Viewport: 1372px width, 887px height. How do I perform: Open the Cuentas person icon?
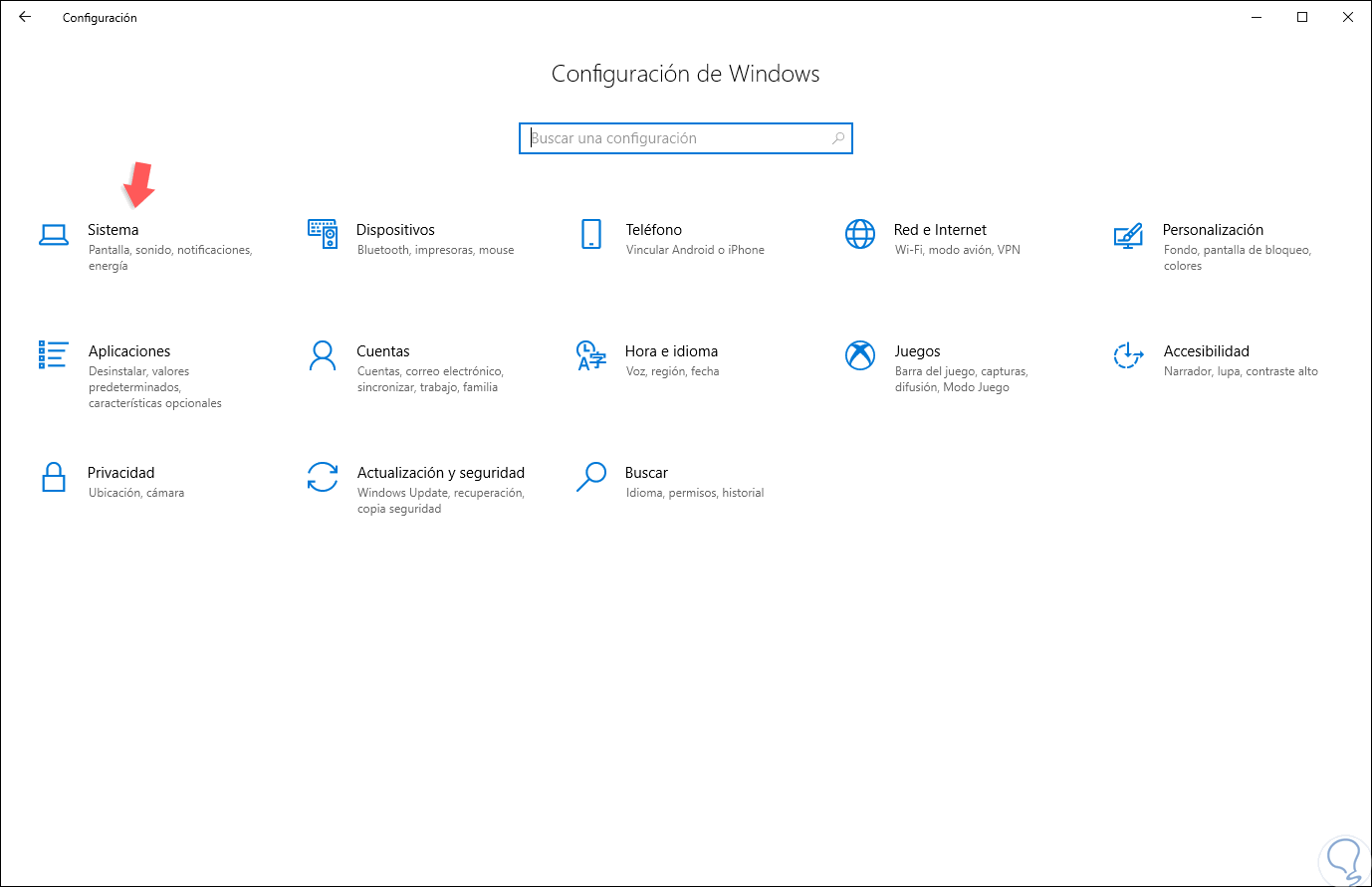tap(323, 355)
